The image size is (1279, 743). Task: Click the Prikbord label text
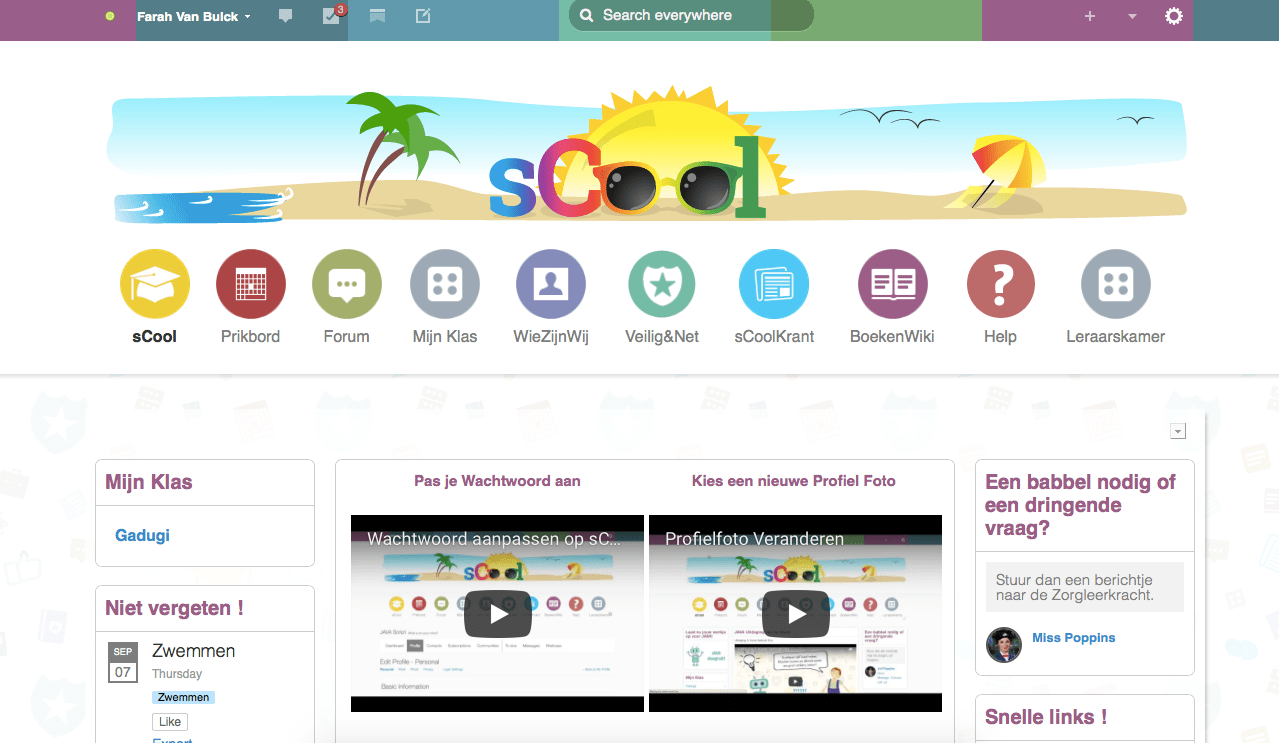[x=251, y=336]
